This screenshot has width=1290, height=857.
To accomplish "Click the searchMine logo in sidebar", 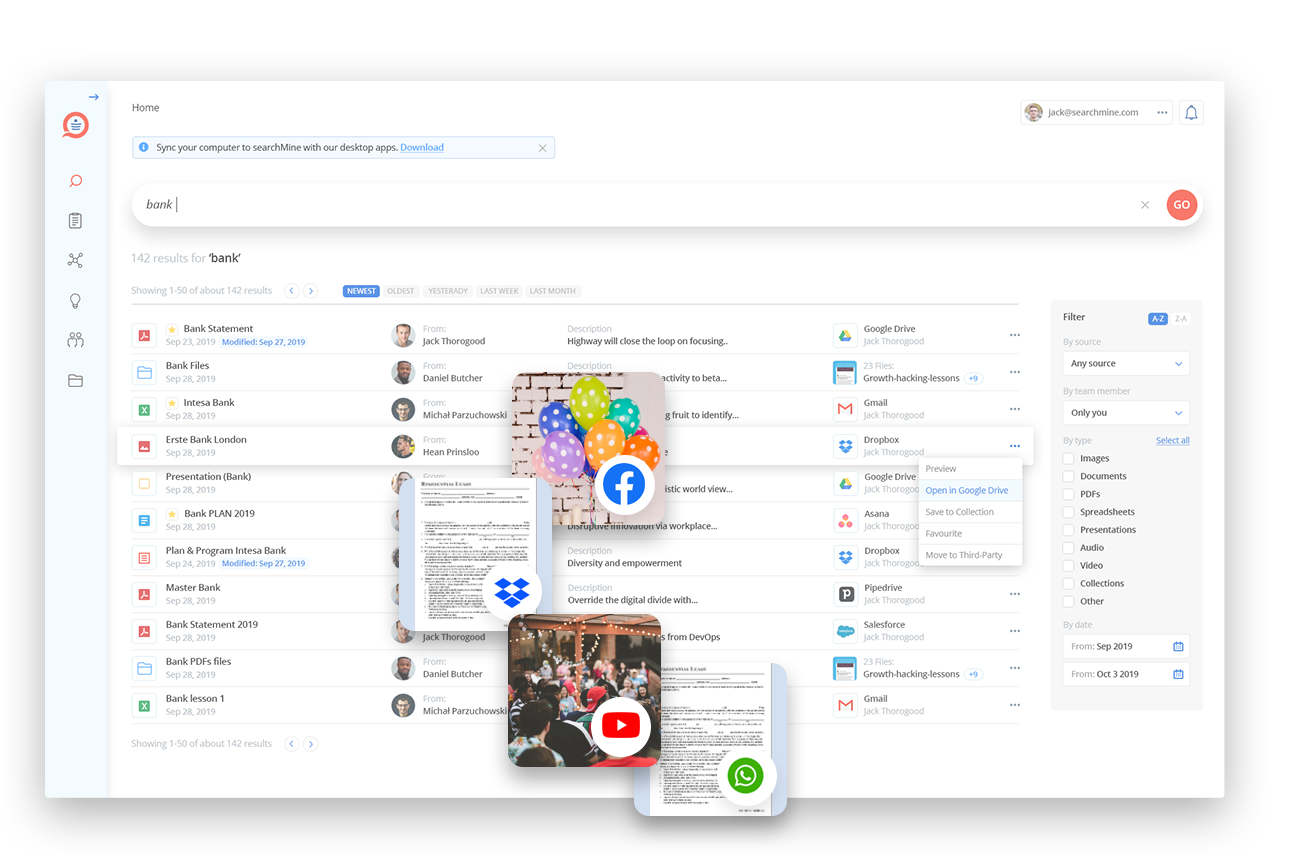I will [75, 125].
